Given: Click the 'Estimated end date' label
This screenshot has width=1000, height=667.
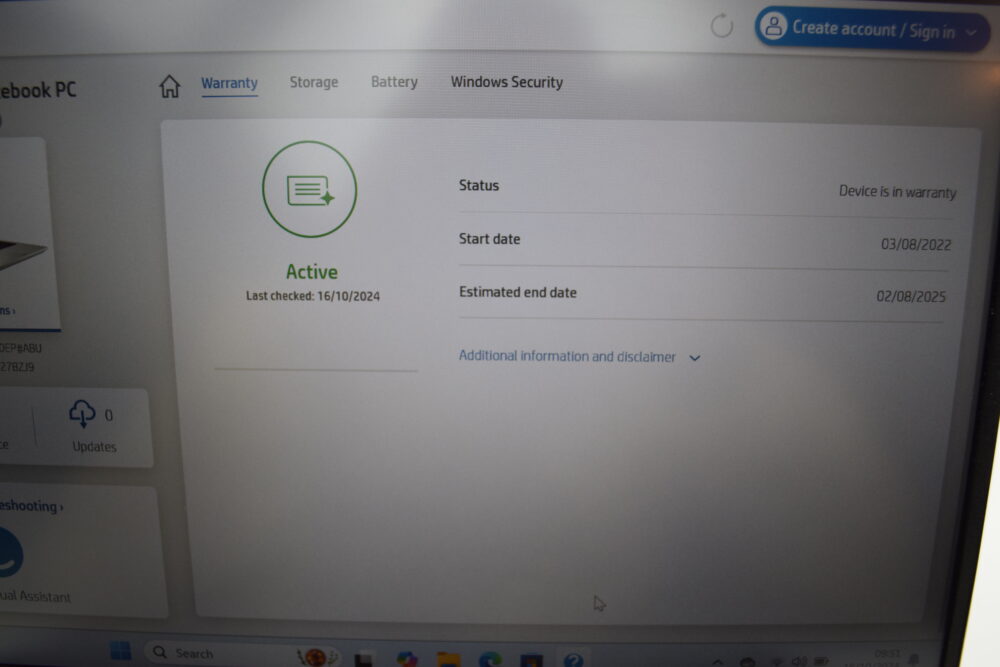Looking at the screenshot, I should tap(518, 292).
